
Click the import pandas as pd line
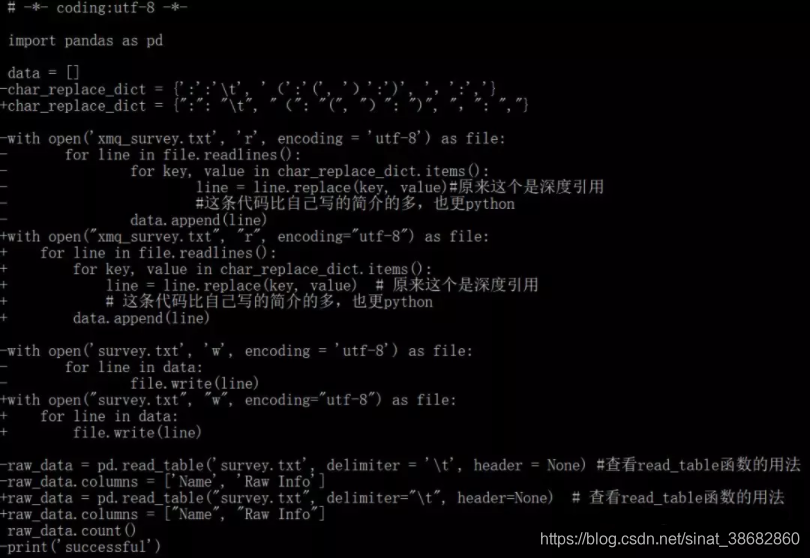tap(85, 40)
